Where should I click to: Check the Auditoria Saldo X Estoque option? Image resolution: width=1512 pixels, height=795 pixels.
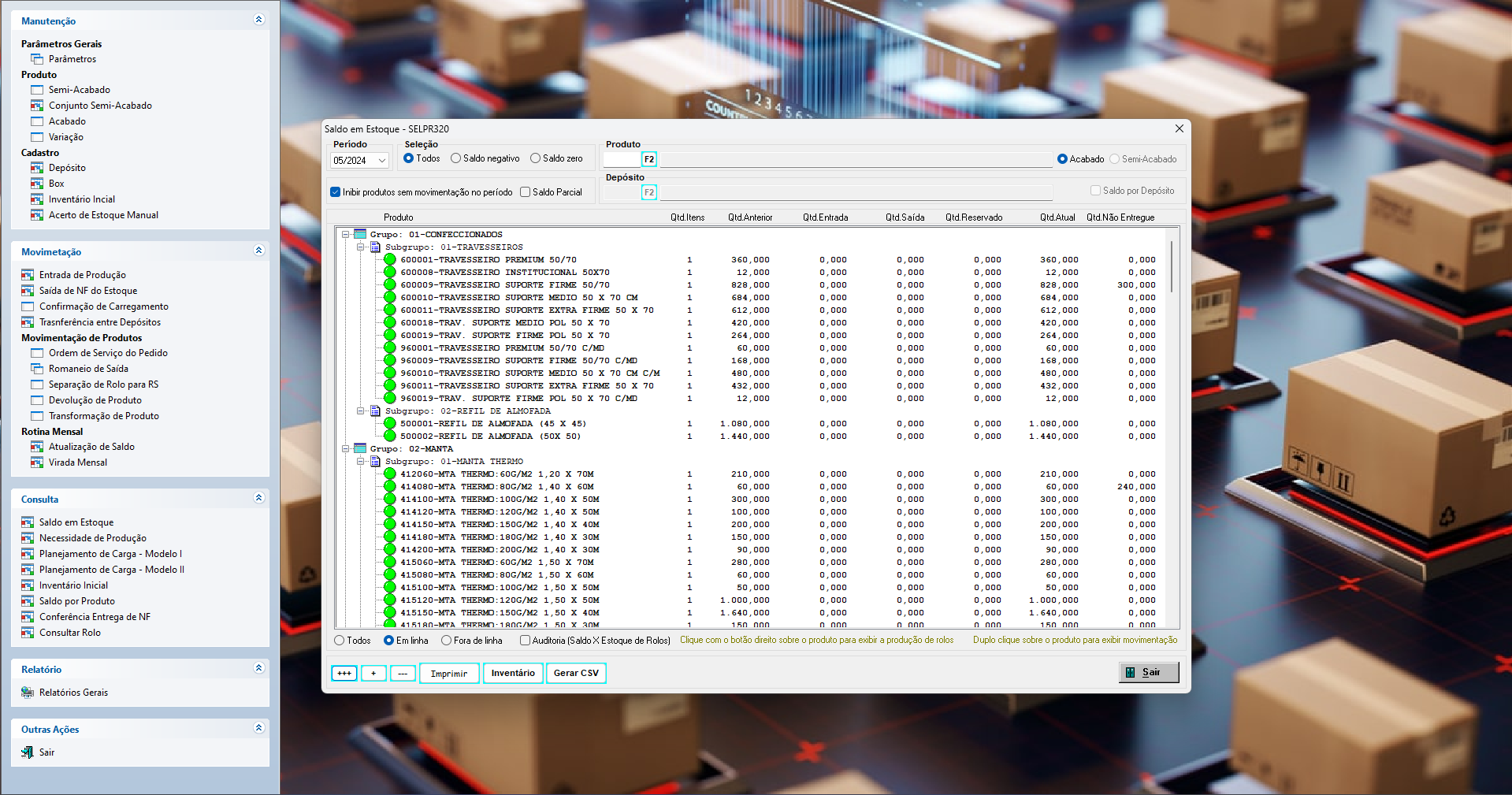[x=525, y=641]
